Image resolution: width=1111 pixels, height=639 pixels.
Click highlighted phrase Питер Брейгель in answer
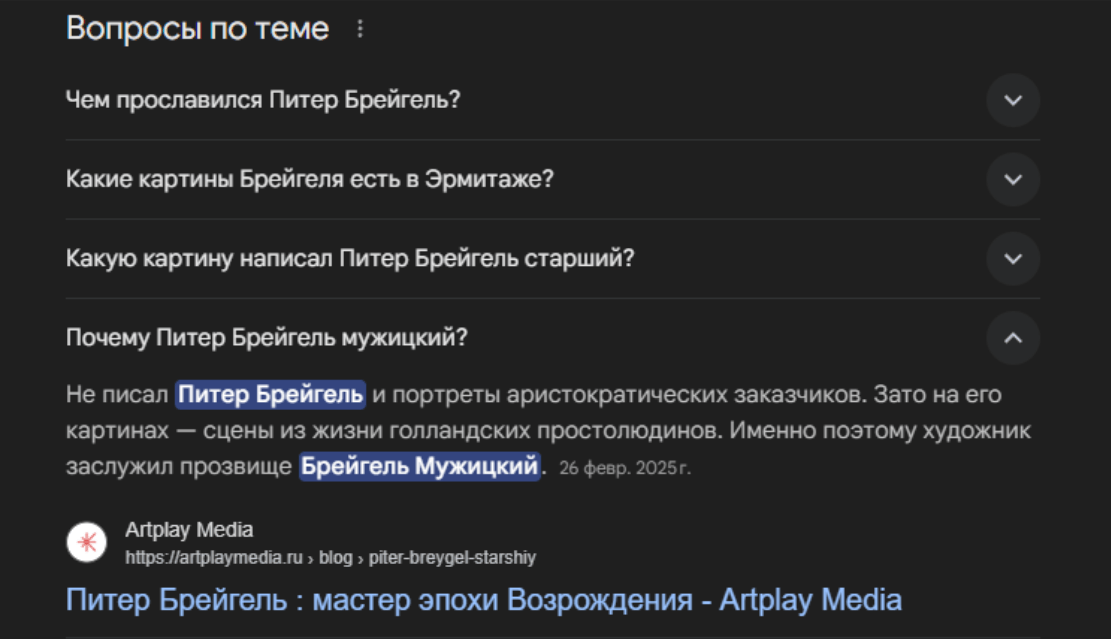click(x=271, y=395)
